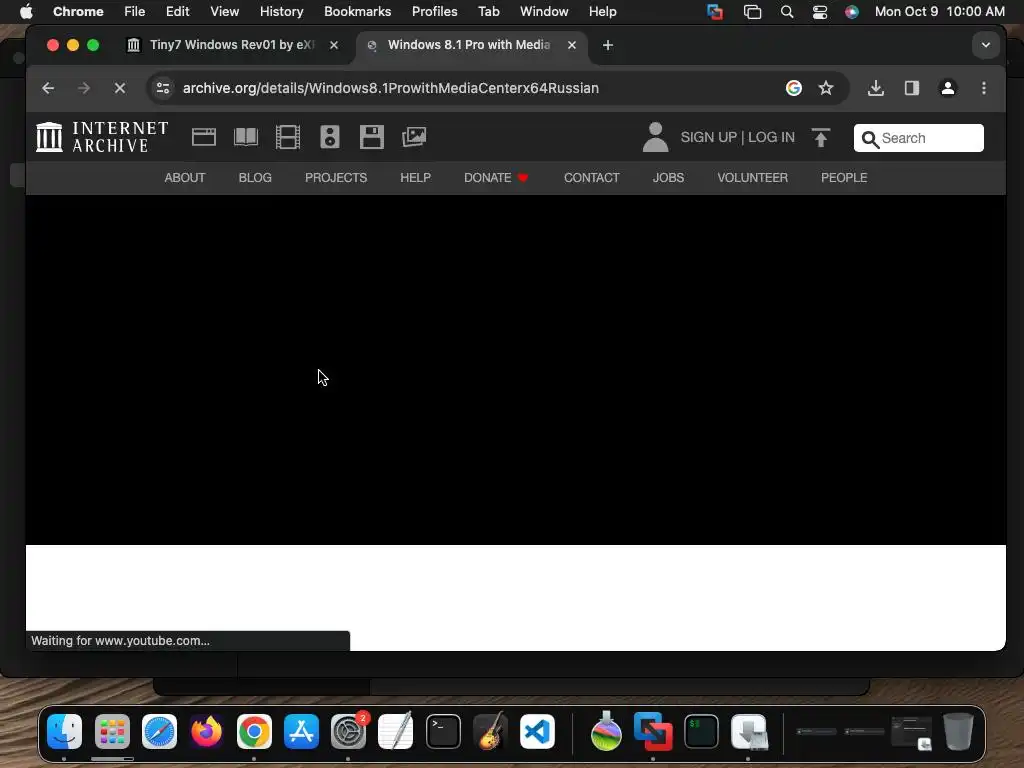Open the Texts book icon
Viewport: 1024px width, 768px height.
click(x=246, y=137)
